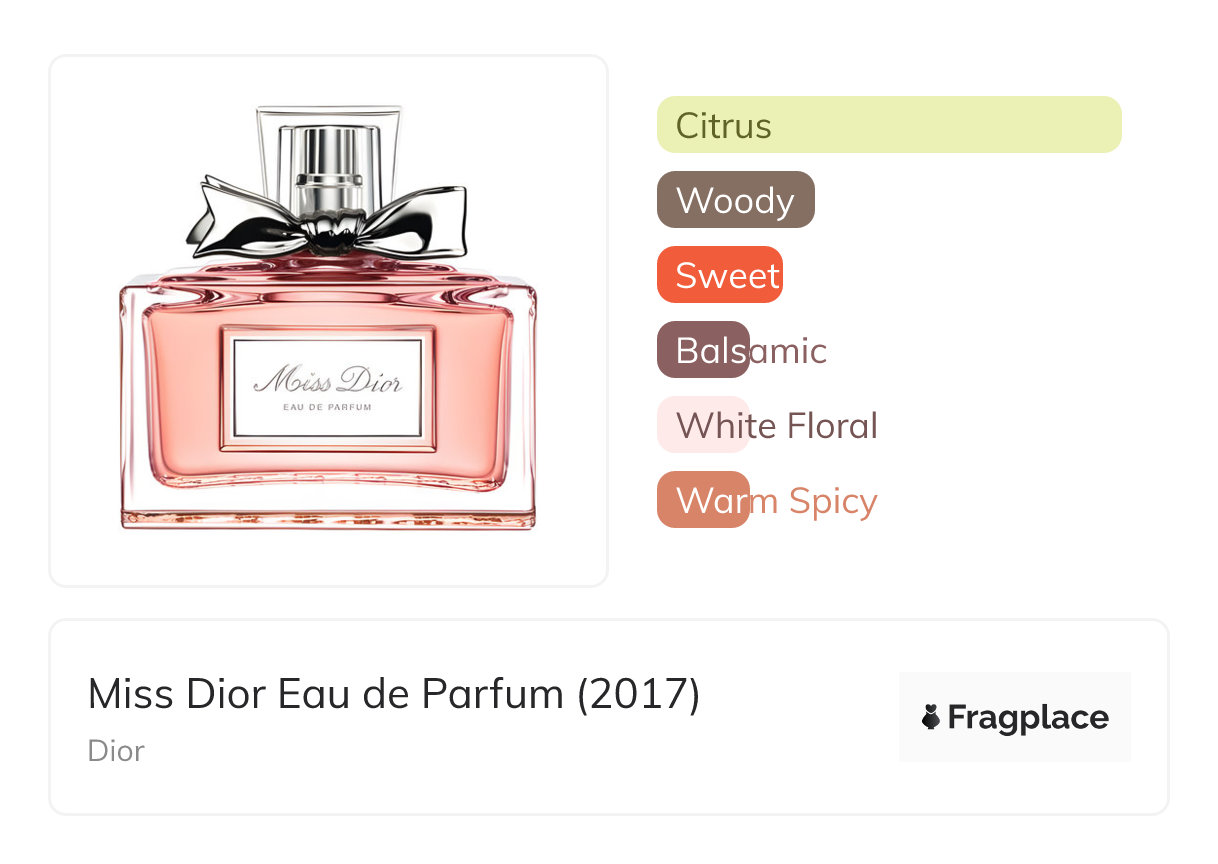
Task: Click the silver bow on the bottle
Action: point(327,217)
